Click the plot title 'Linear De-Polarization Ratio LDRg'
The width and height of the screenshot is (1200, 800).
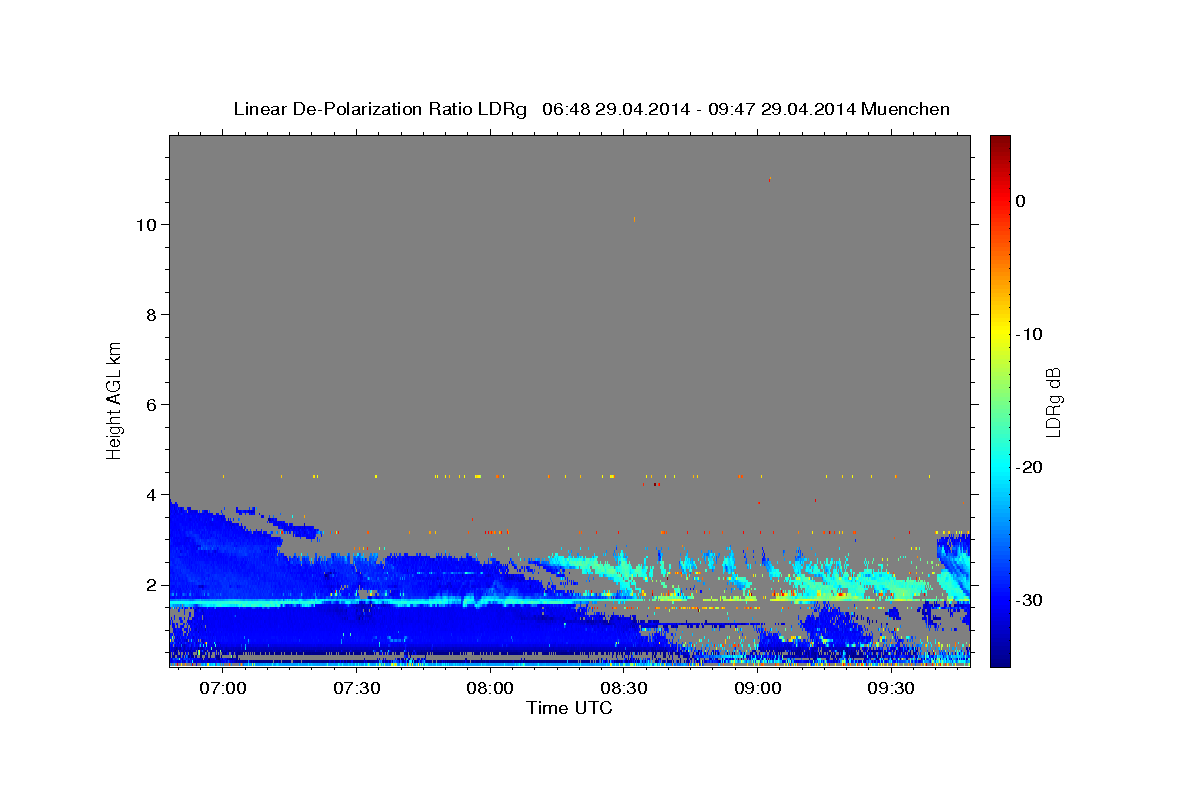pyautogui.click(x=379, y=109)
